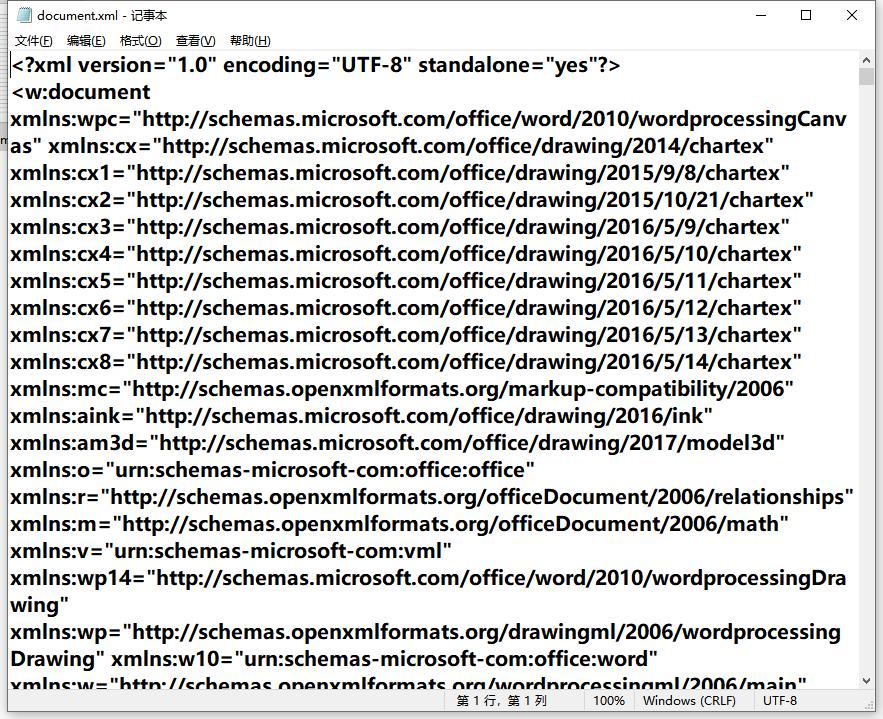Click the xmlns:m math line

tap(399, 524)
